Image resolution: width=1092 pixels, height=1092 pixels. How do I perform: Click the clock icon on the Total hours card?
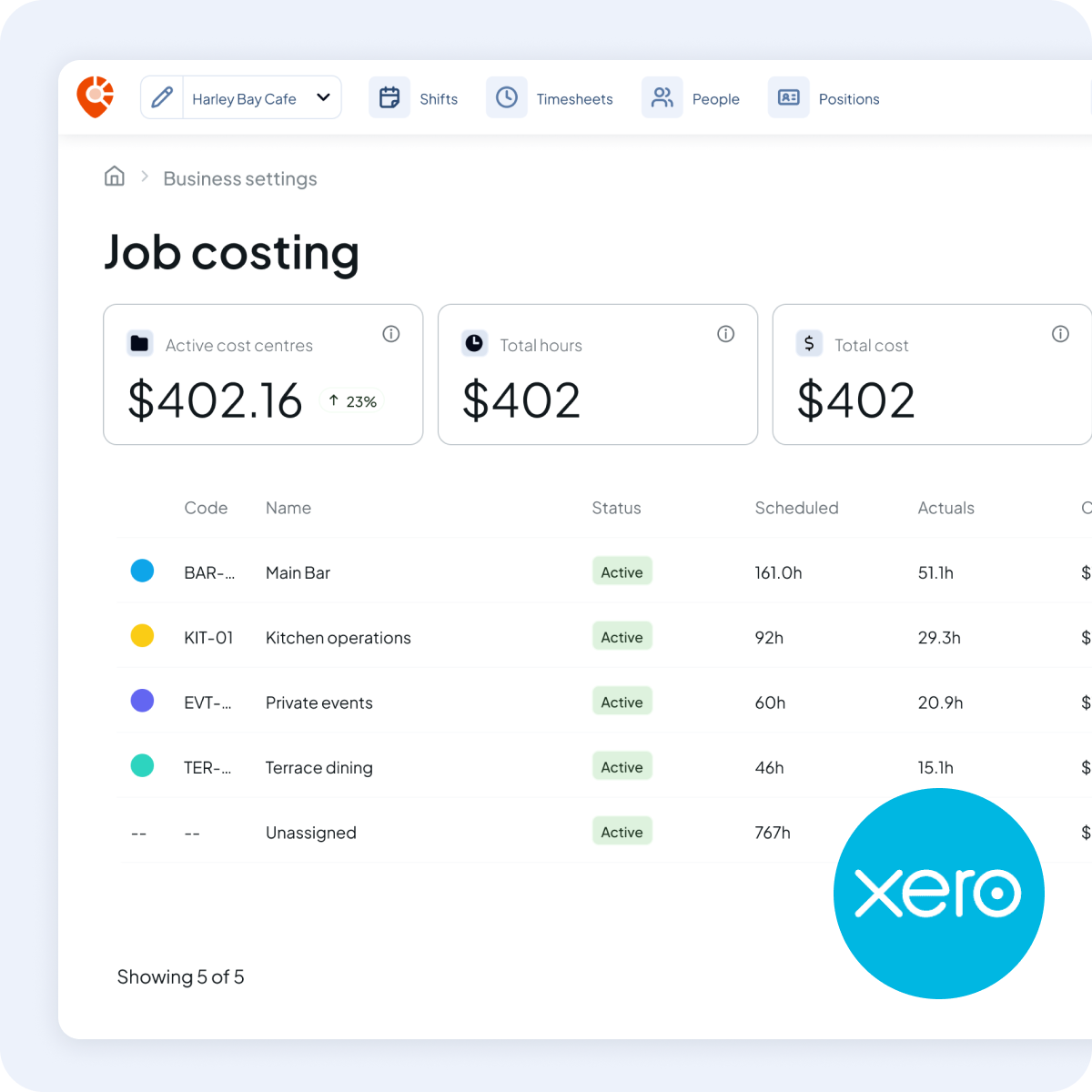pos(474,344)
